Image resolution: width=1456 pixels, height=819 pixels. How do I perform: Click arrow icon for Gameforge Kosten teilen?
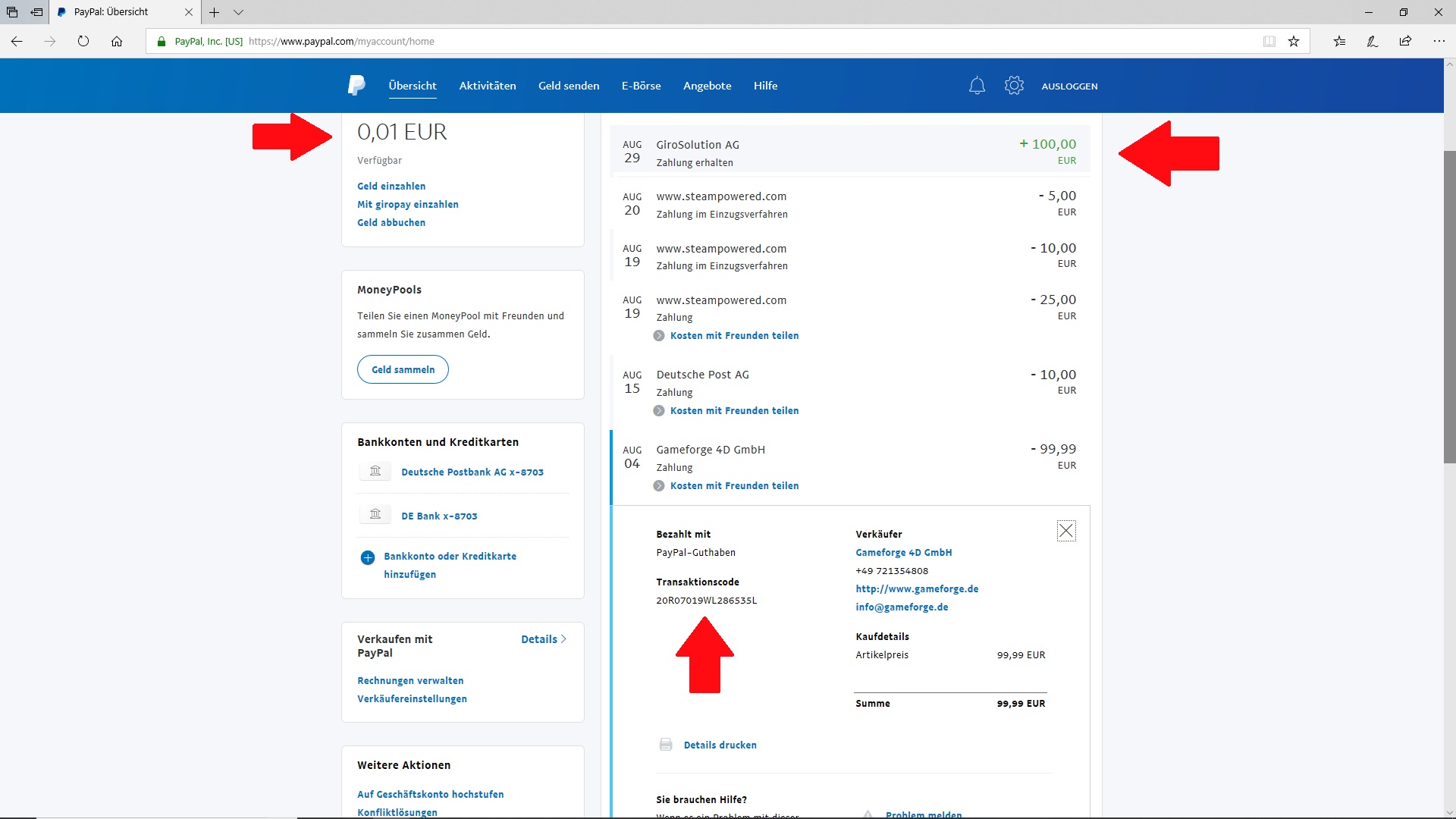659,486
